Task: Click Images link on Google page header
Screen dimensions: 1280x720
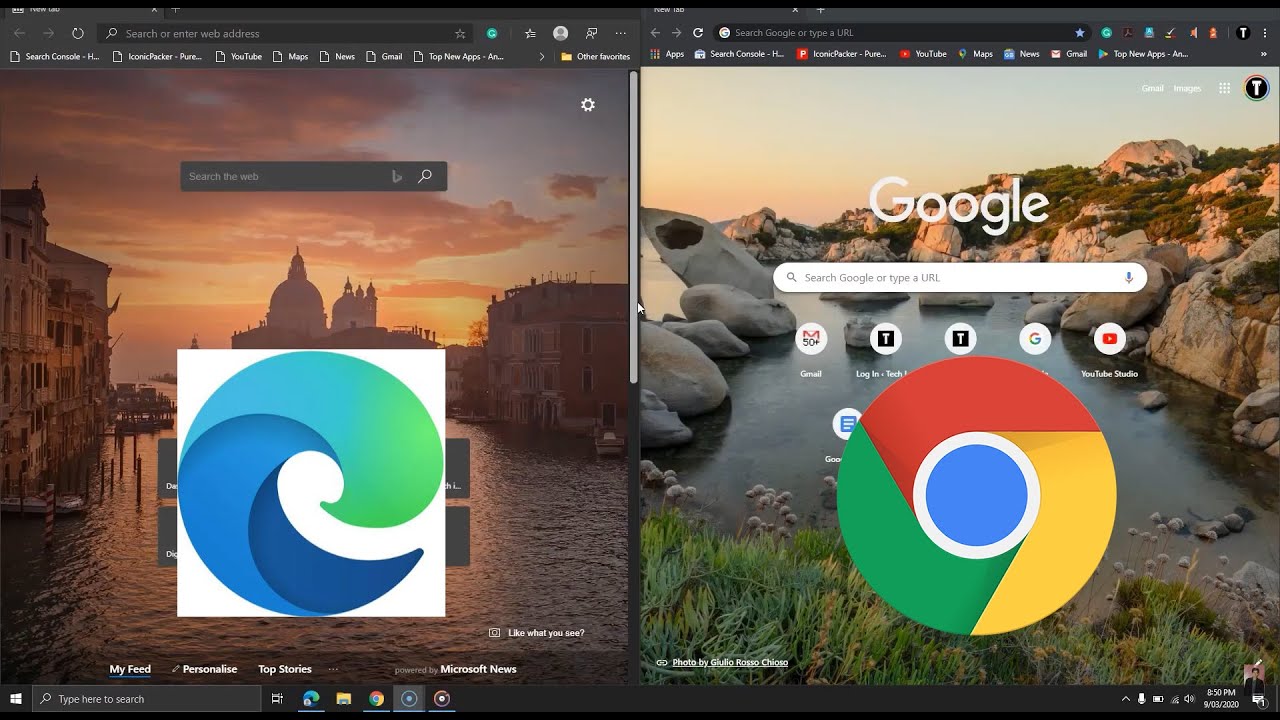Action: coord(1187,88)
